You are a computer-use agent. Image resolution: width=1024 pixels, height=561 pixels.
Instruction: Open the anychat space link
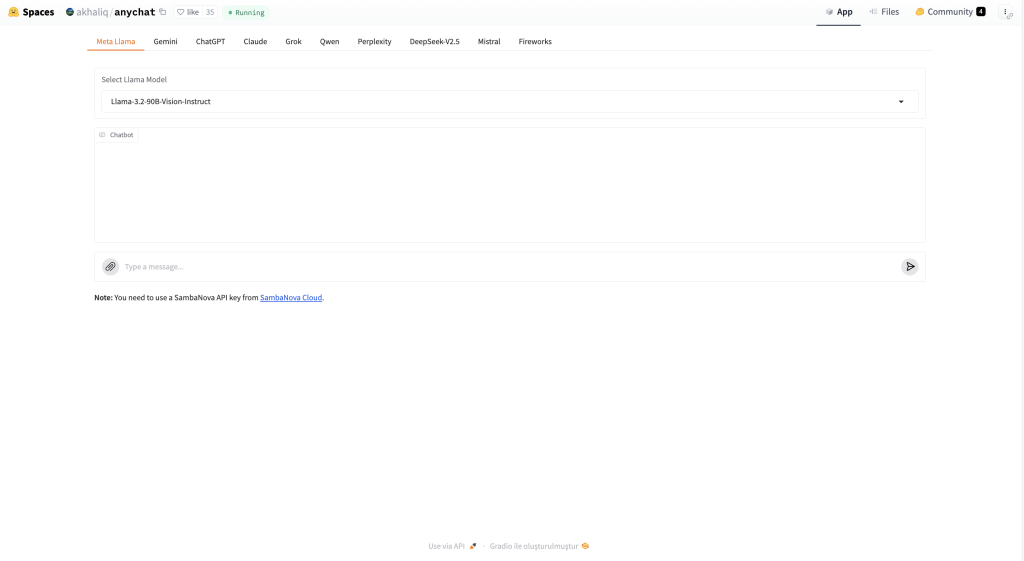(x=135, y=12)
